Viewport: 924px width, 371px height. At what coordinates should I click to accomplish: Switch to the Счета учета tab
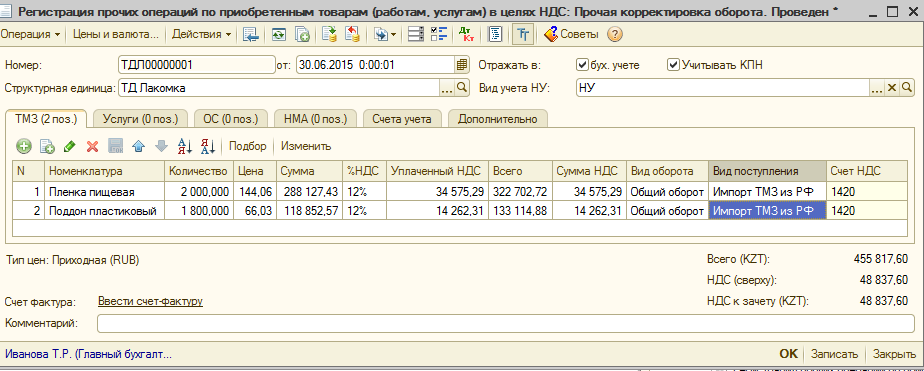pyautogui.click(x=402, y=119)
